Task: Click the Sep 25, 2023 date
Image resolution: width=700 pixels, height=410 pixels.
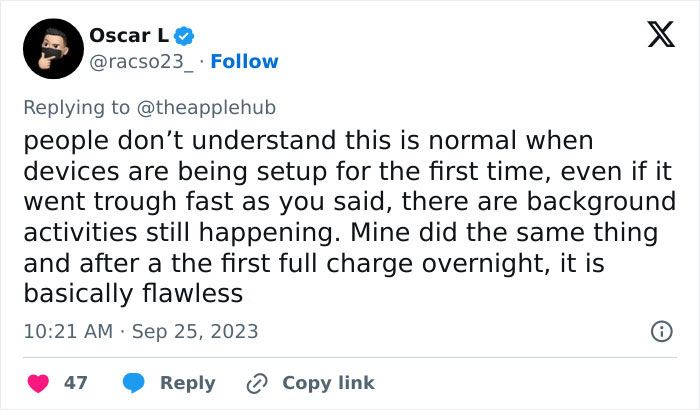Action: (194, 331)
